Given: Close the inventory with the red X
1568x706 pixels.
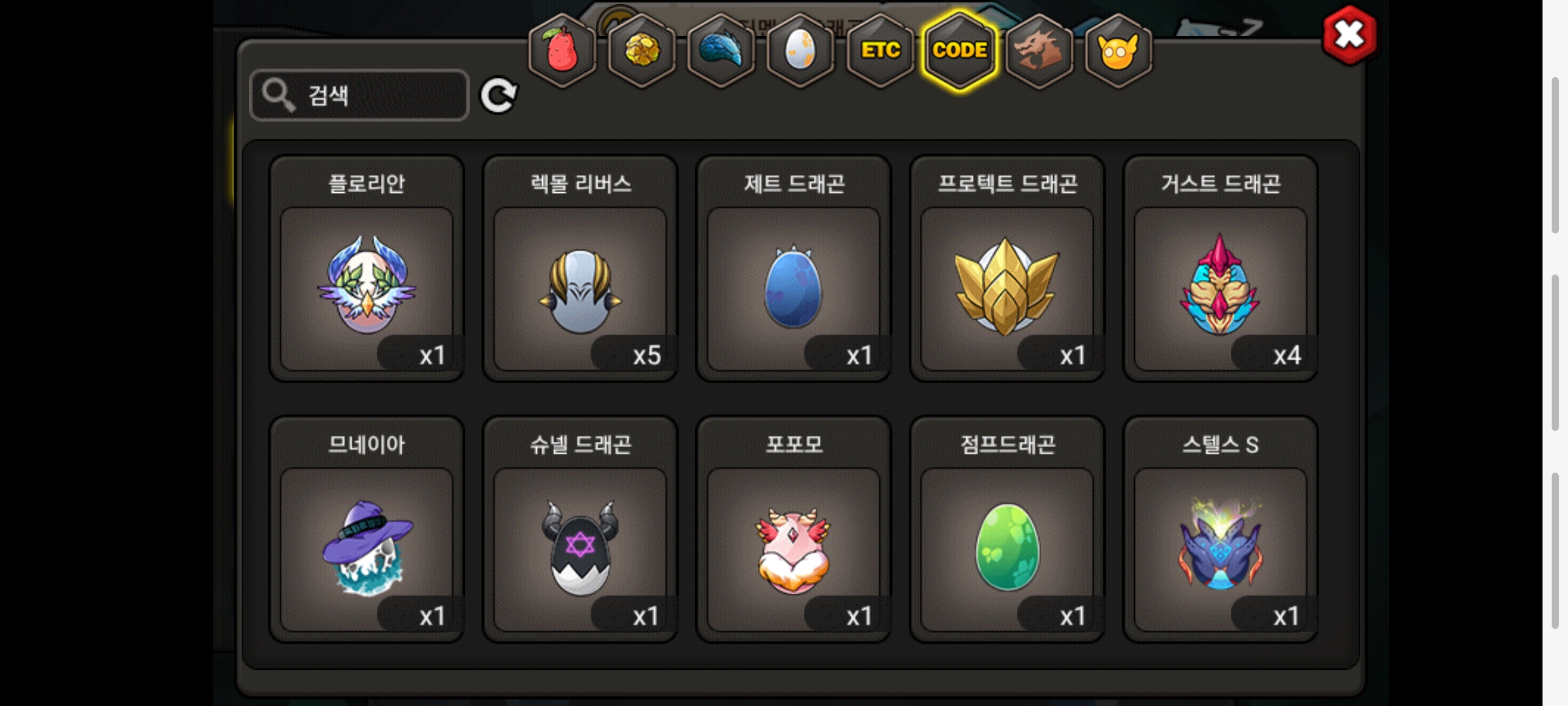Looking at the screenshot, I should click(x=1350, y=35).
